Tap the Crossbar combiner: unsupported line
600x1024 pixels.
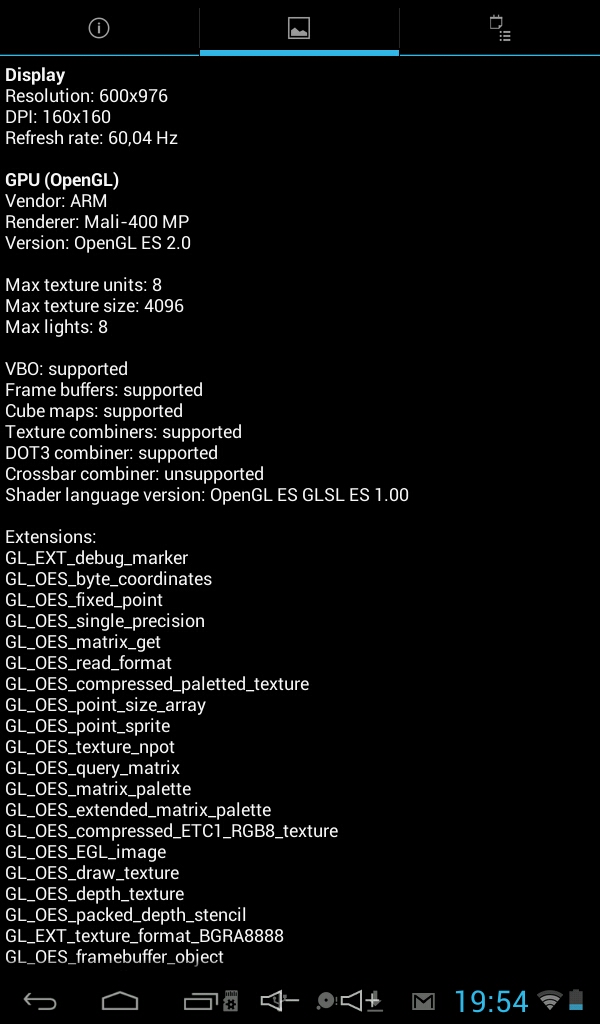click(x=134, y=474)
